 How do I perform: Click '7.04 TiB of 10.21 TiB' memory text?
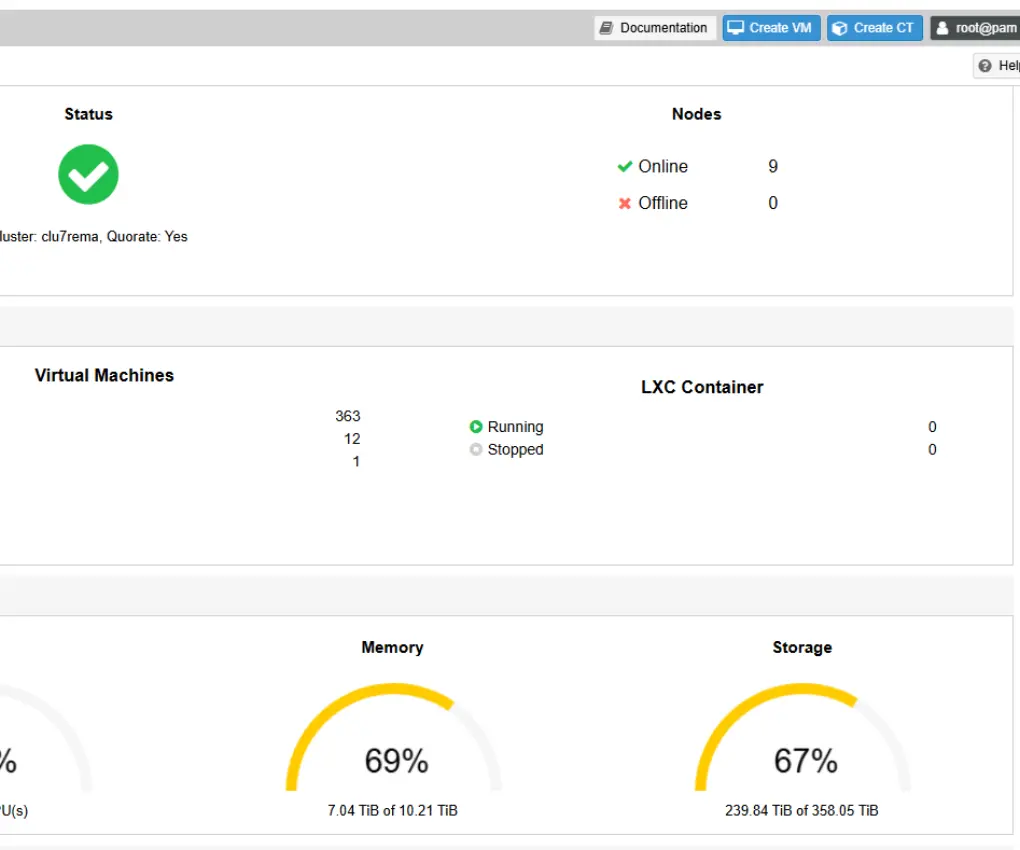[392, 810]
